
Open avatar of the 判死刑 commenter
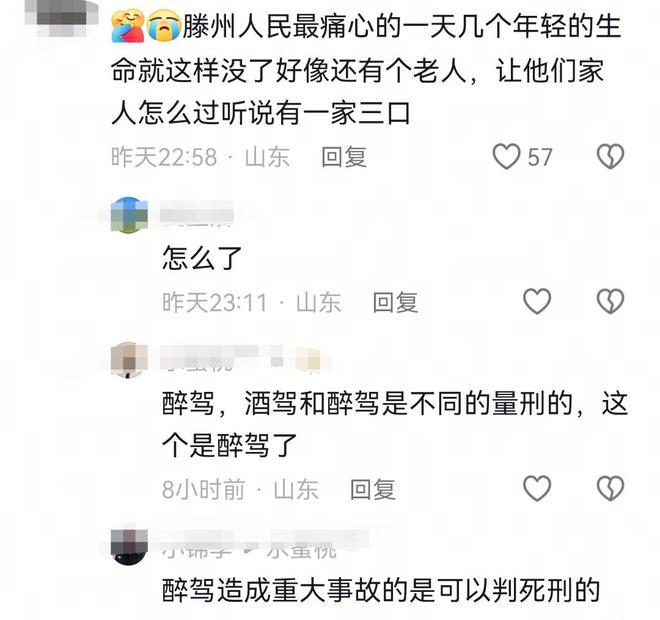click(x=129, y=547)
